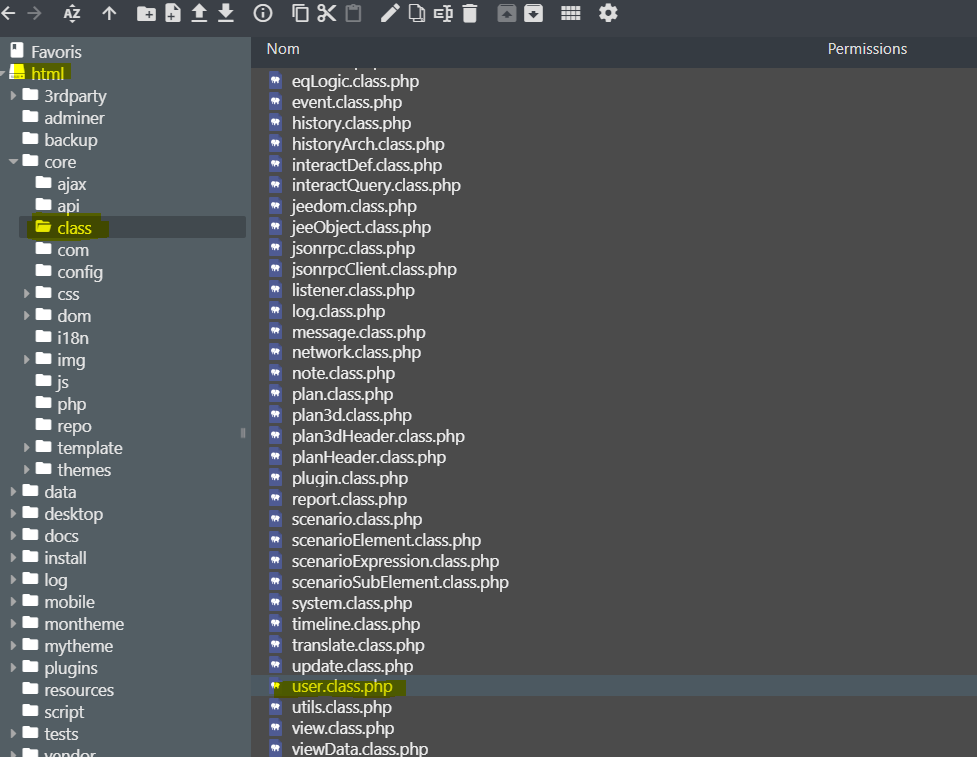
Task: Select the file eqLogic.class.php
Action: click(355, 81)
